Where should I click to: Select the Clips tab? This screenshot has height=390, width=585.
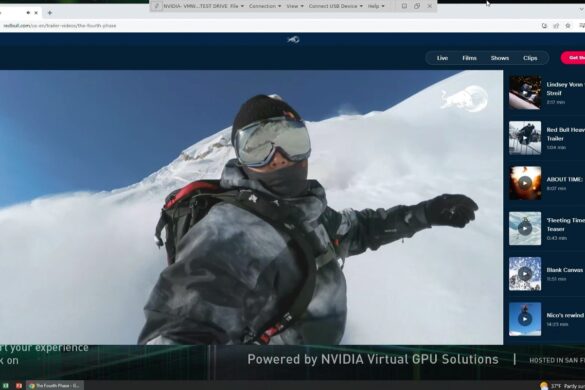530,58
